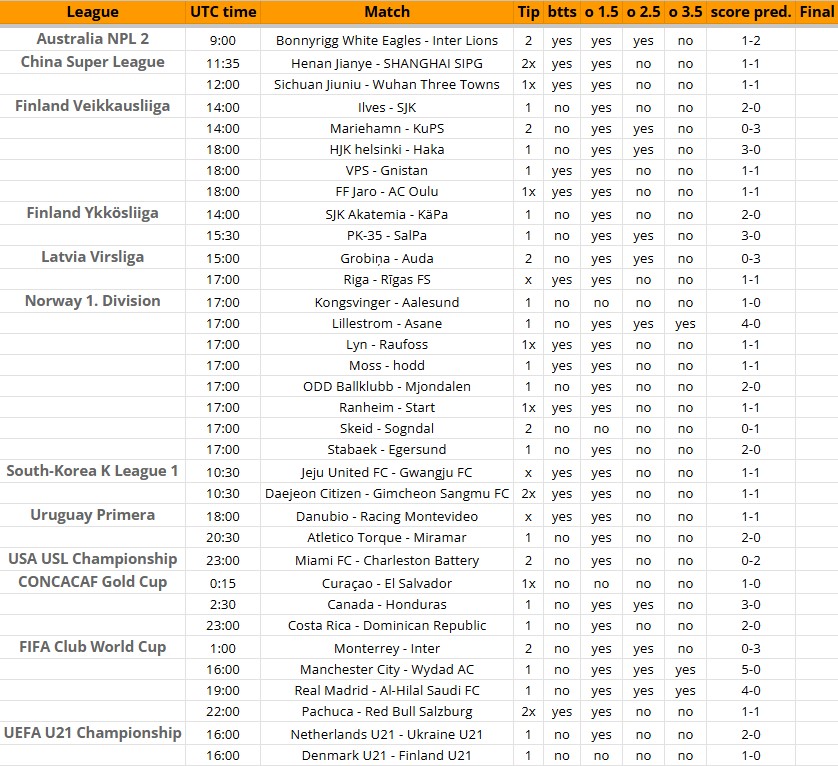Select the Norway 1. Division label
This screenshot has height=766, width=838.
click(x=92, y=301)
